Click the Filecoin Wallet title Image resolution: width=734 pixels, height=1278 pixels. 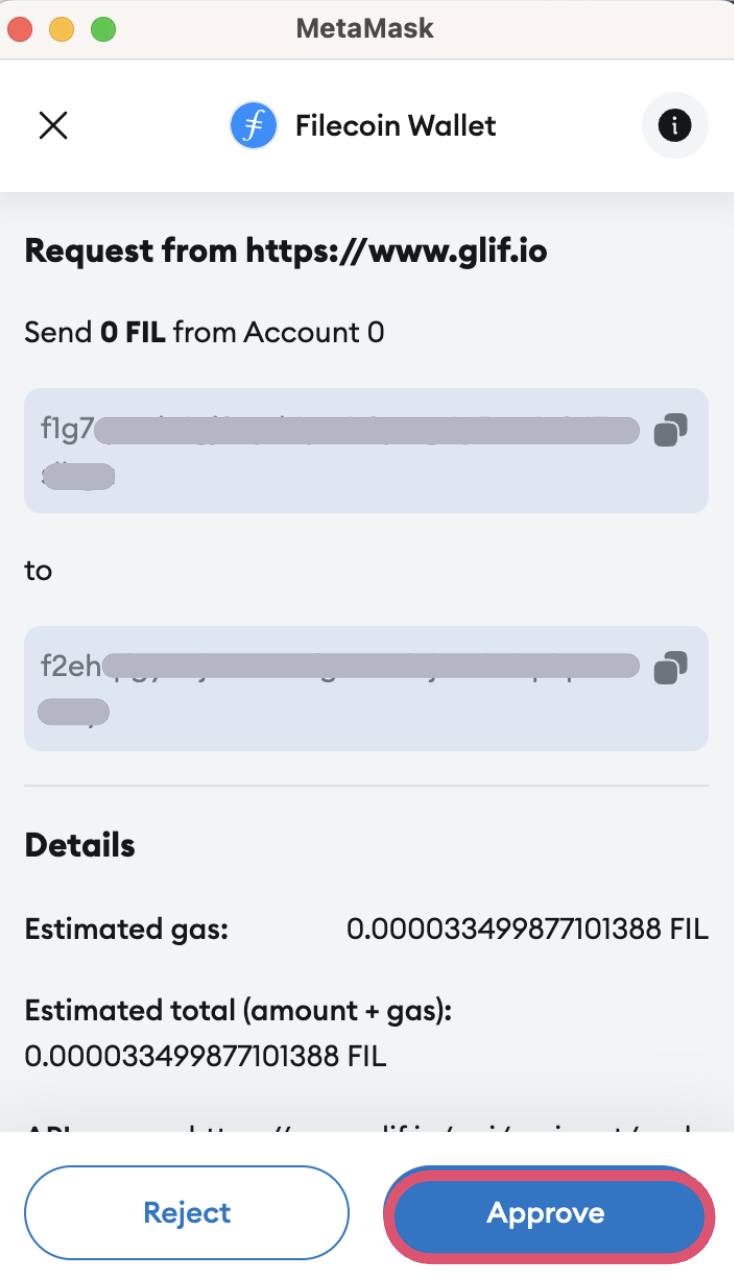pyautogui.click(x=396, y=126)
